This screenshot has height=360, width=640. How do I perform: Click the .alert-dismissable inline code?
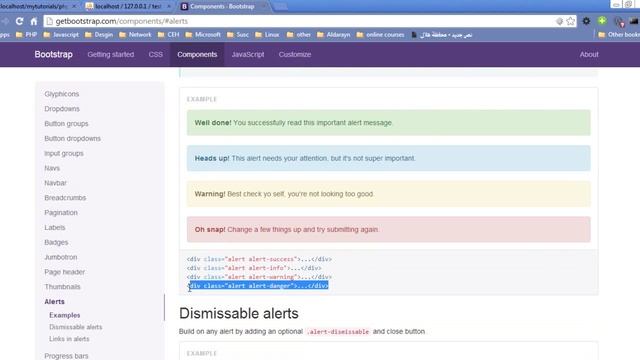tap(338, 331)
